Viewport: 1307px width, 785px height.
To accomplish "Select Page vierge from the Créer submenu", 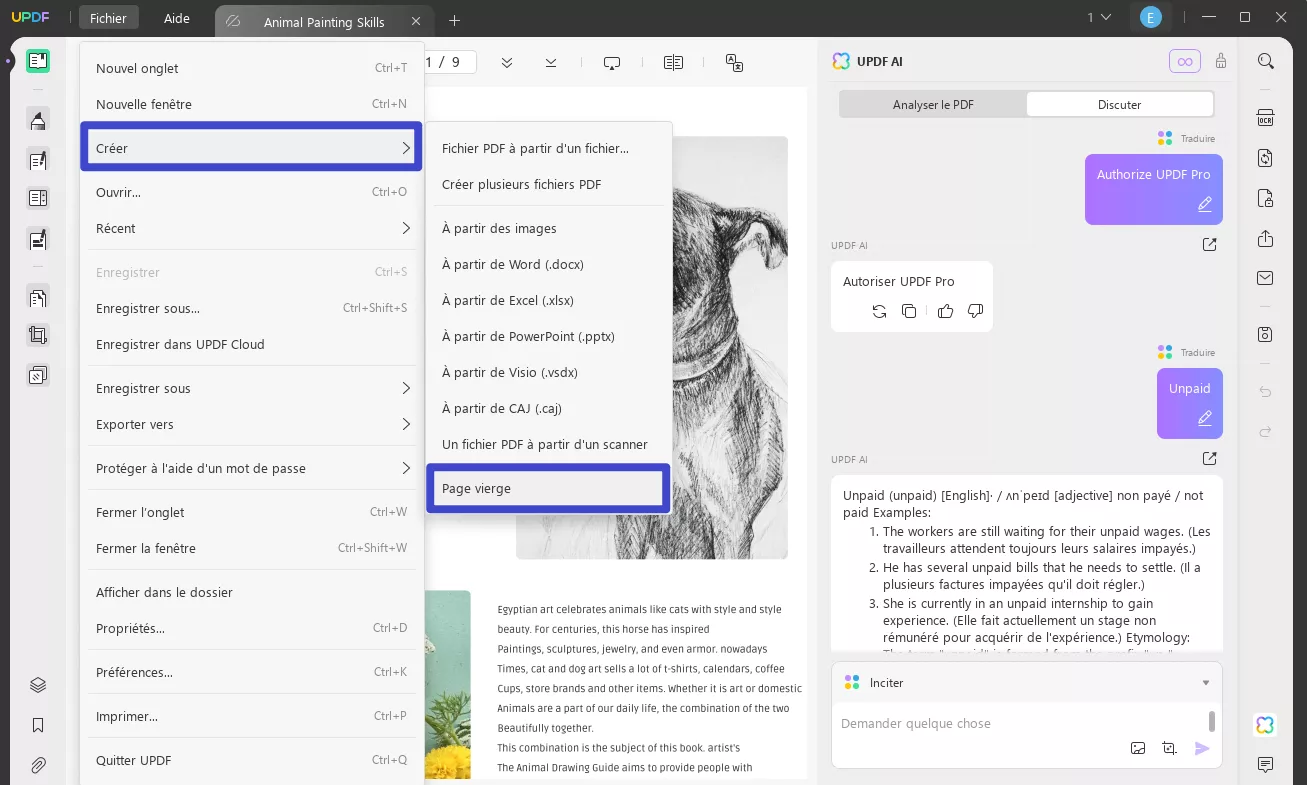I will point(548,488).
